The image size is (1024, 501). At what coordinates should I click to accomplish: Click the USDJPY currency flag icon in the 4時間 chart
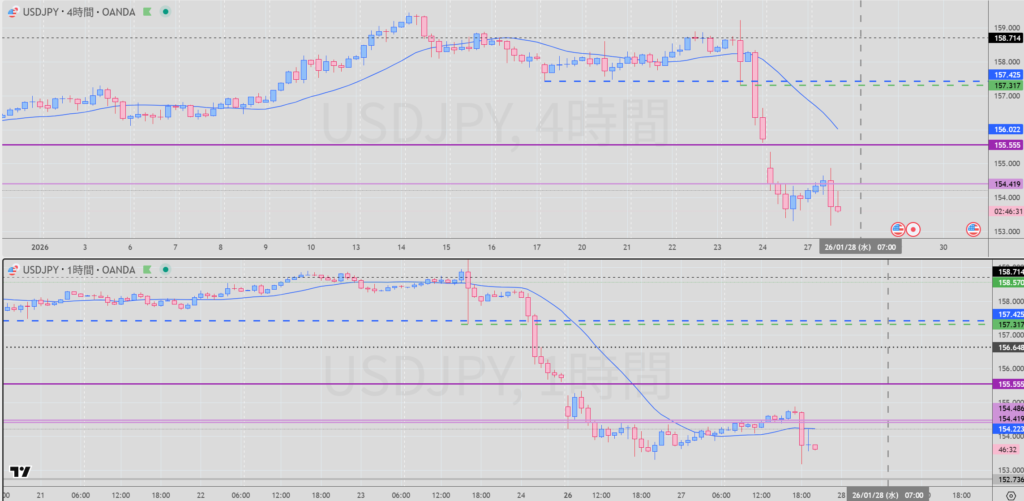click(11, 10)
